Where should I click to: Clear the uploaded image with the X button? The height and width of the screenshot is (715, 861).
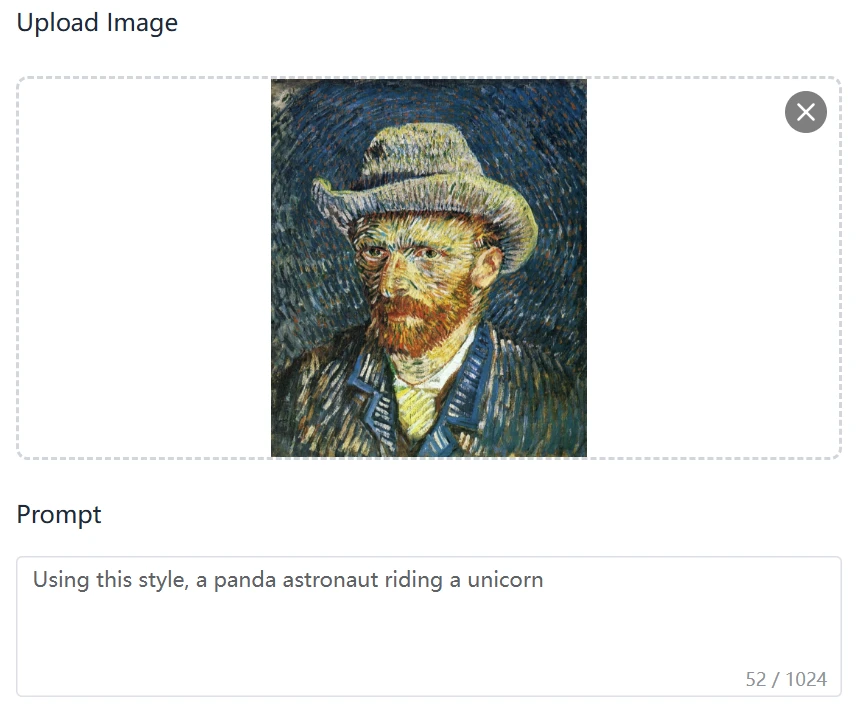coord(805,111)
